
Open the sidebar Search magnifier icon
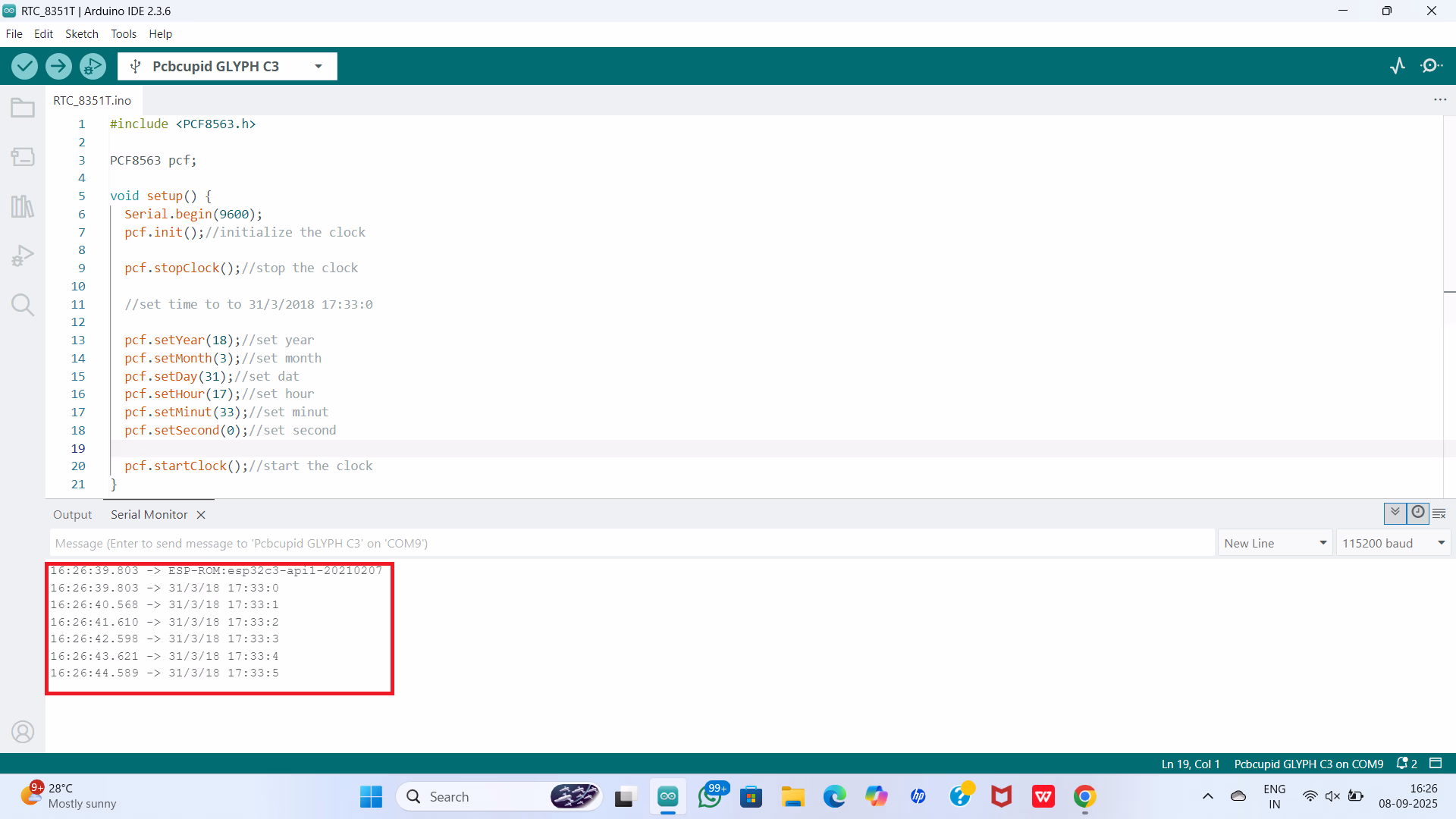tap(23, 305)
